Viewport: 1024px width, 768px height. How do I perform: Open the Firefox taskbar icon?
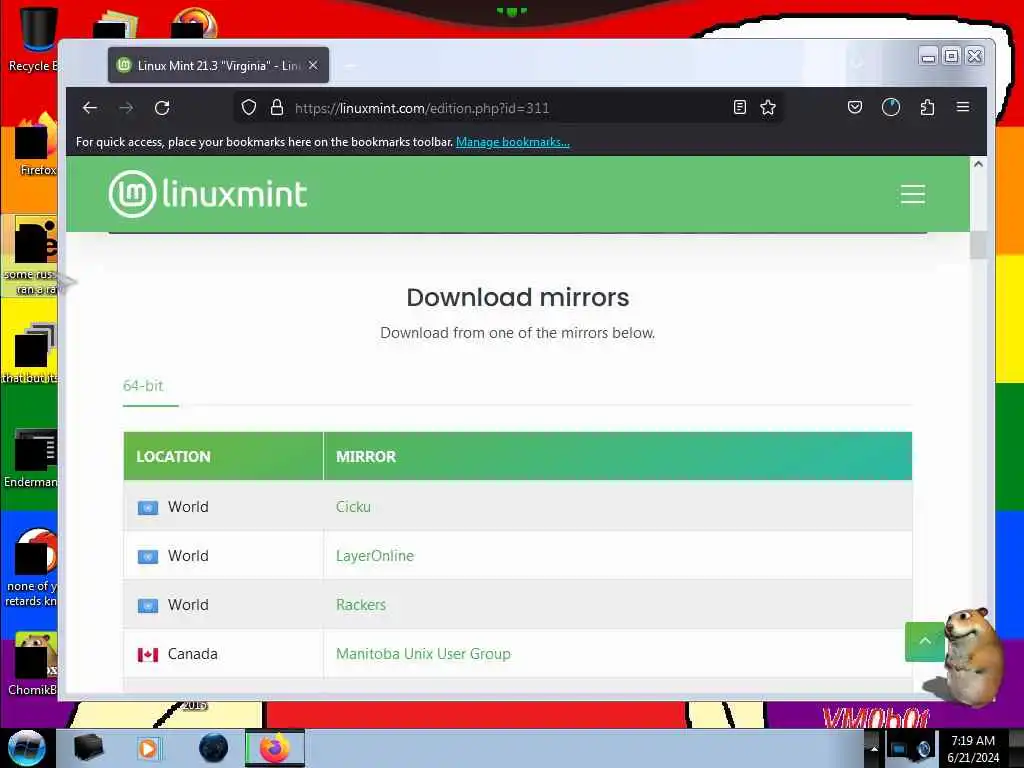point(275,748)
